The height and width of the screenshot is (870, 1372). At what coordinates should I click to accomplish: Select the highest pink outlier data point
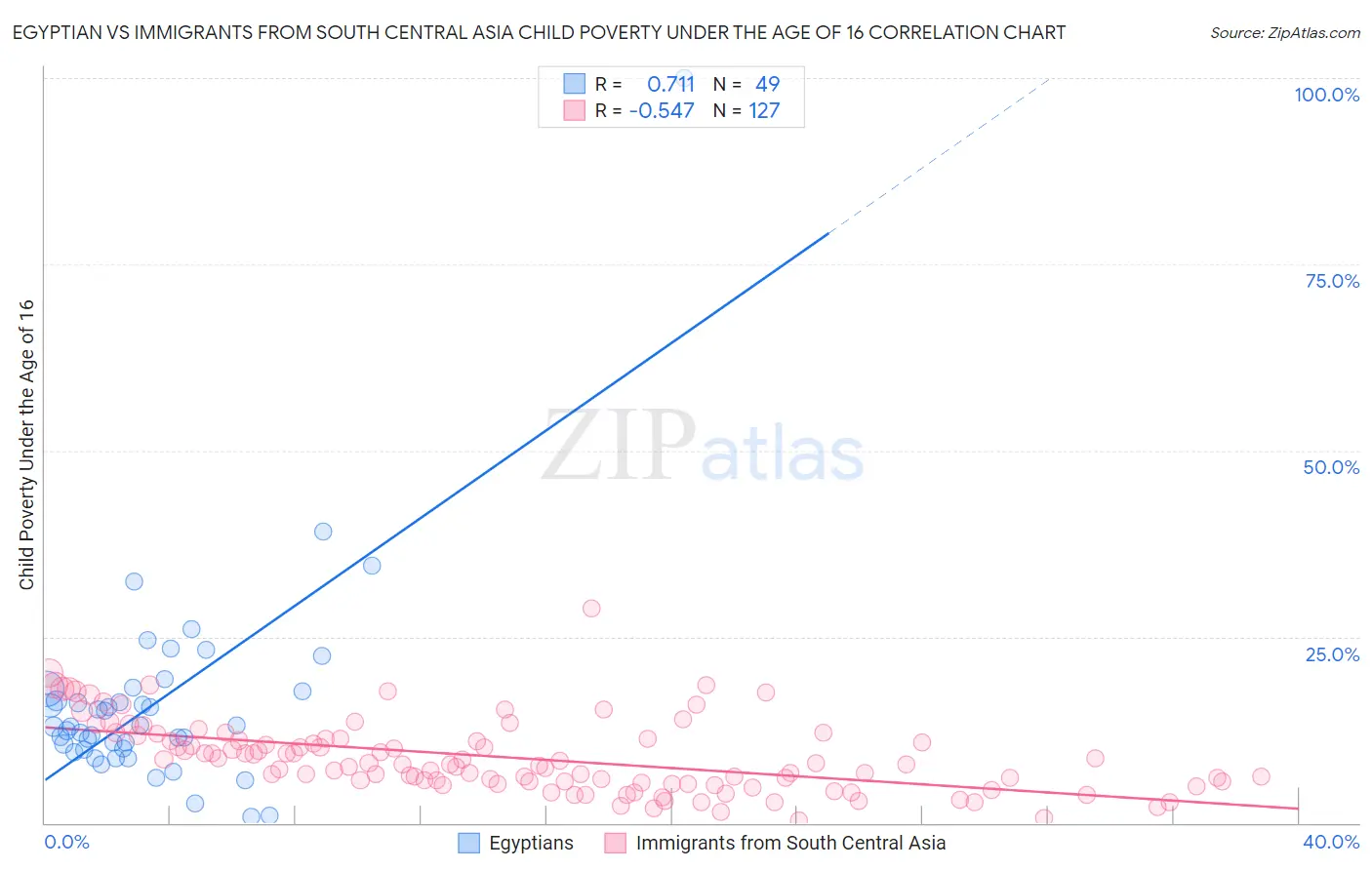pyautogui.click(x=591, y=609)
